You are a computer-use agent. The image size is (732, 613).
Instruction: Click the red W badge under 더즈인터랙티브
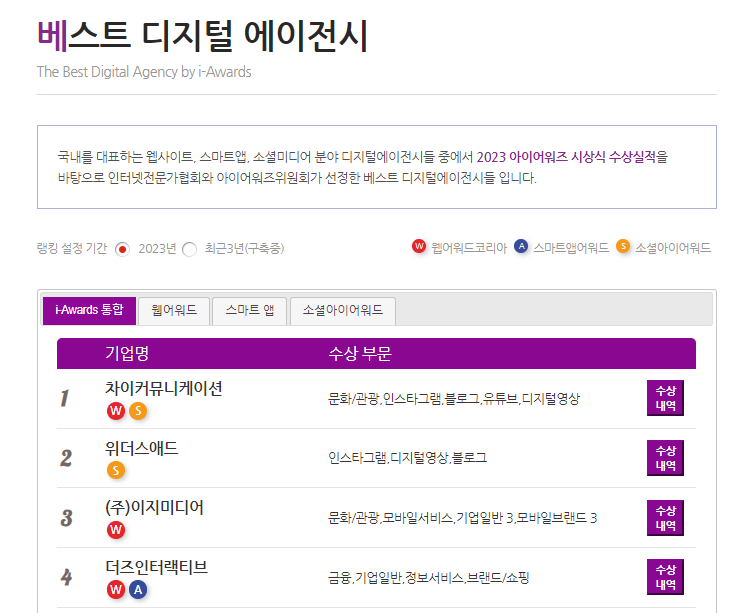click(116, 590)
